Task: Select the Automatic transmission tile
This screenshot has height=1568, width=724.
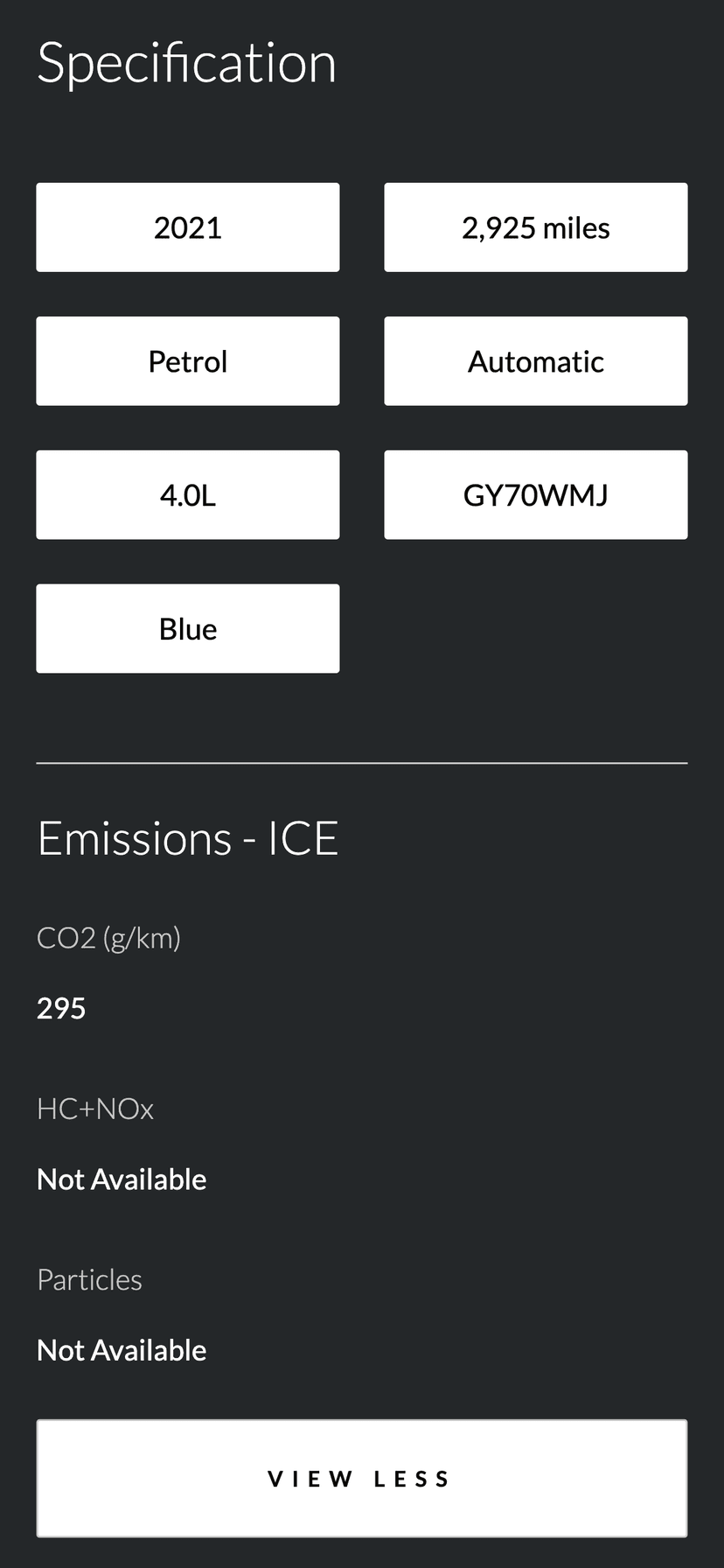Action: pyautogui.click(x=535, y=360)
